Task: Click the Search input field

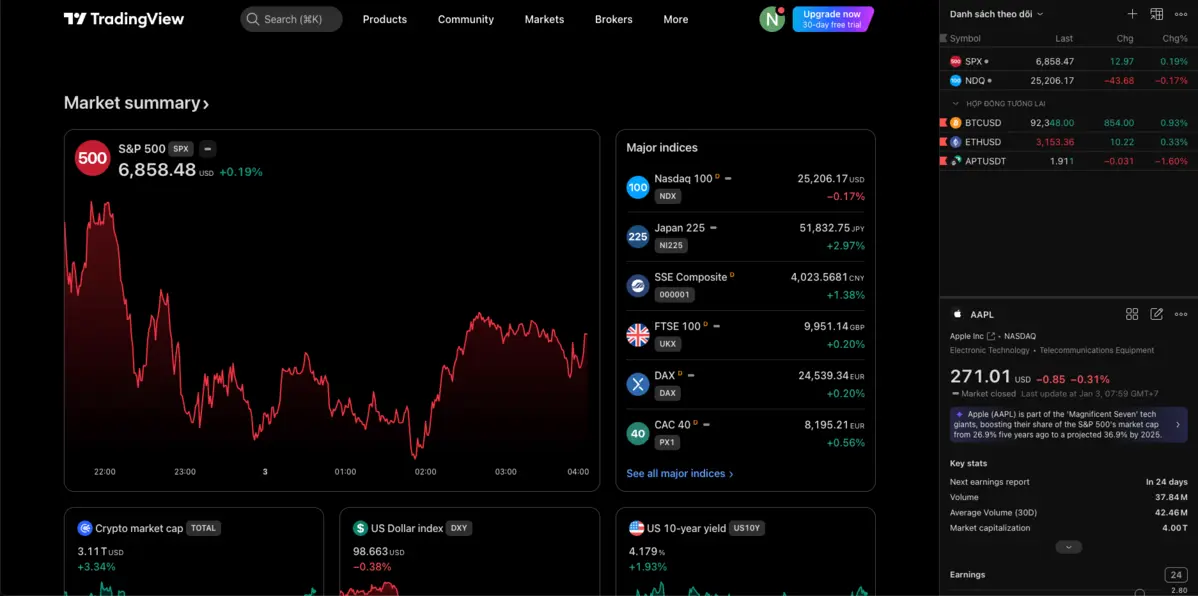Action: (x=291, y=18)
